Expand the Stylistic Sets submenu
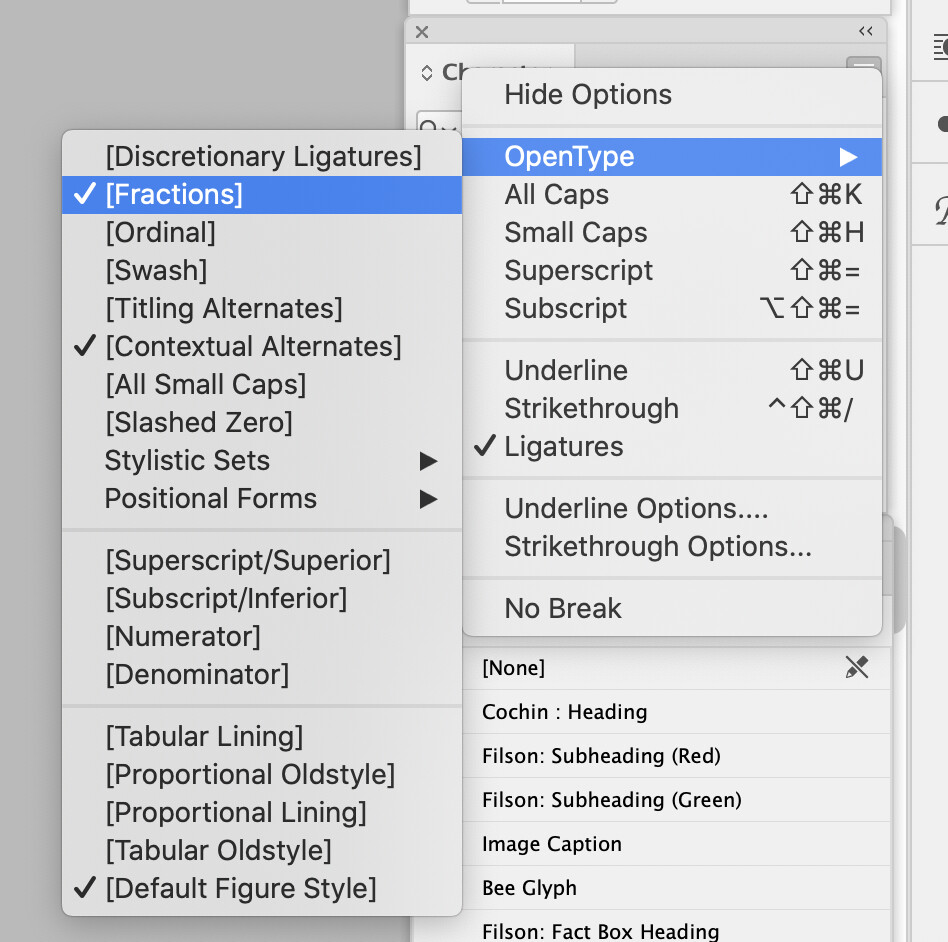This screenshot has width=948, height=942. pos(187,460)
